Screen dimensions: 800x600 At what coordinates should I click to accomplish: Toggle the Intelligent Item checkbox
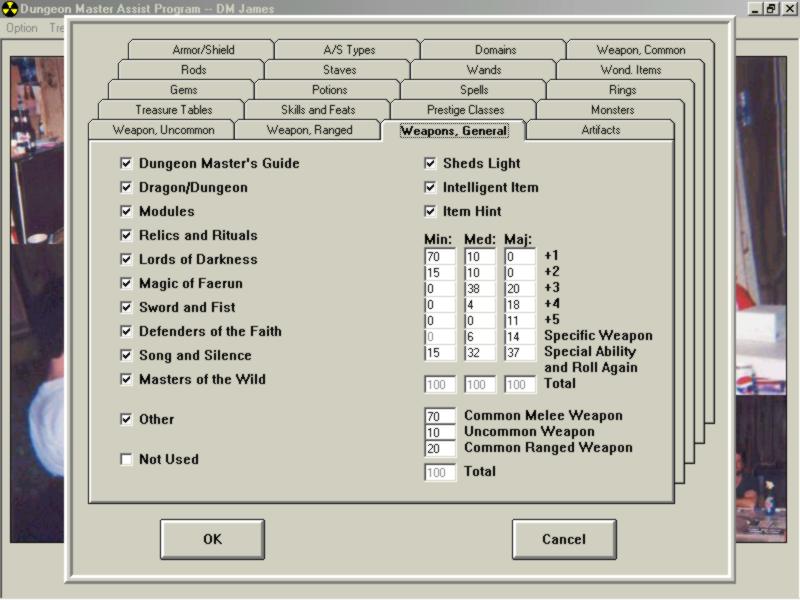coord(430,187)
